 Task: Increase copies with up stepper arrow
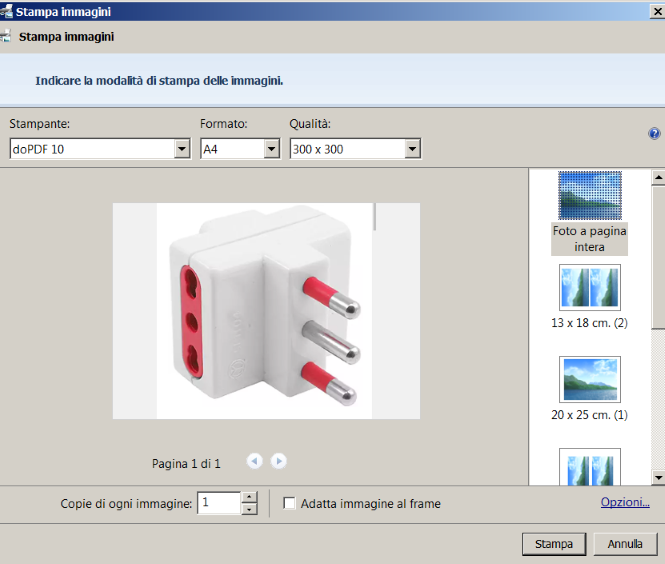point(249,497)
